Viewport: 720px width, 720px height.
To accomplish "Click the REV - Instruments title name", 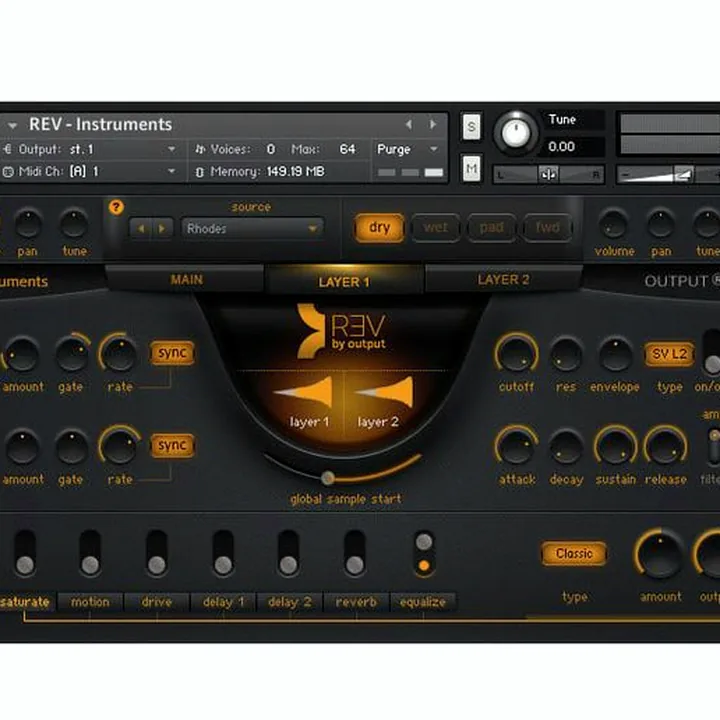I will click(x=101, y=124).
